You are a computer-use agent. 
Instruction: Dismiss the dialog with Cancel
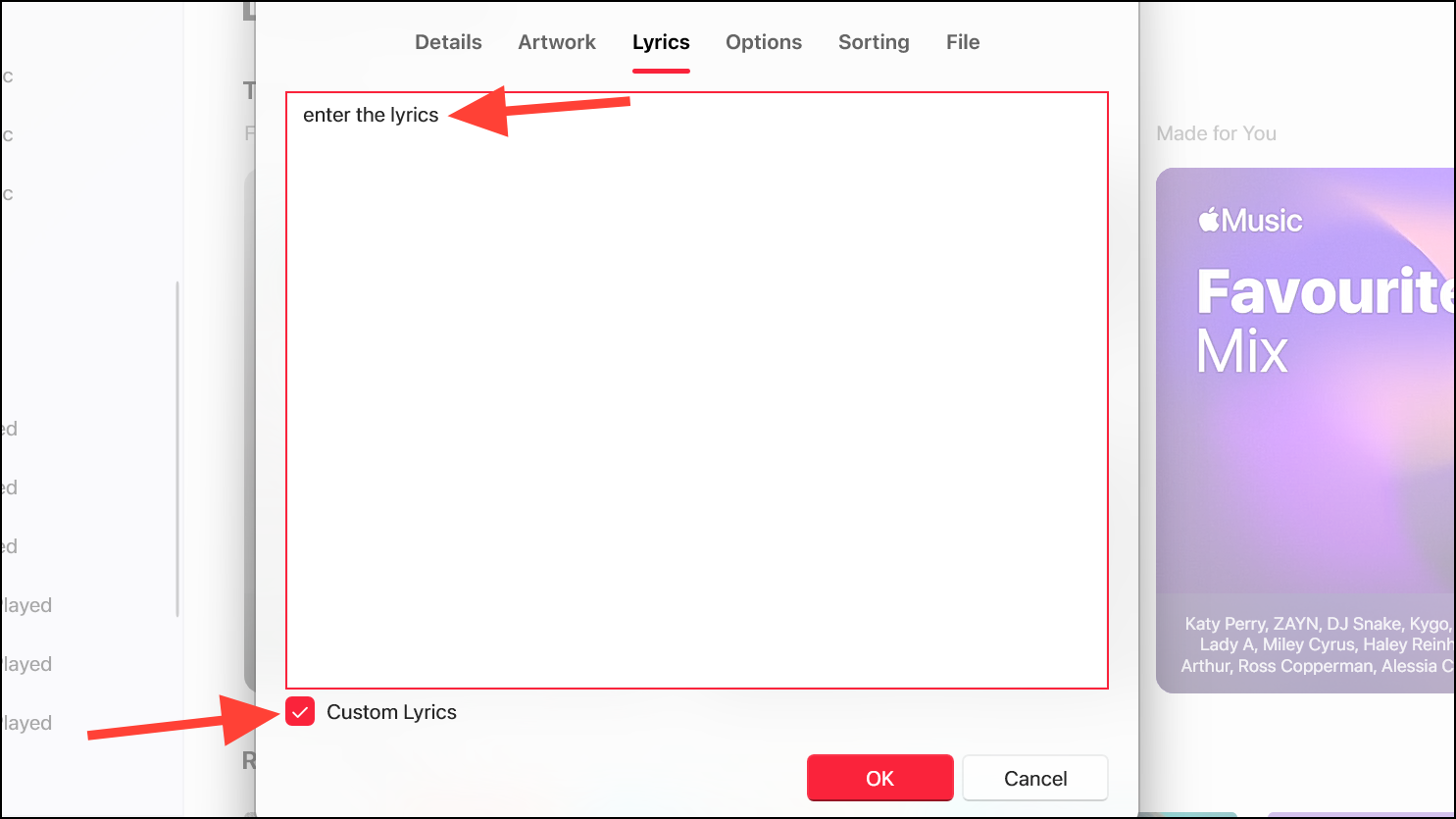tap(1035, 778)
